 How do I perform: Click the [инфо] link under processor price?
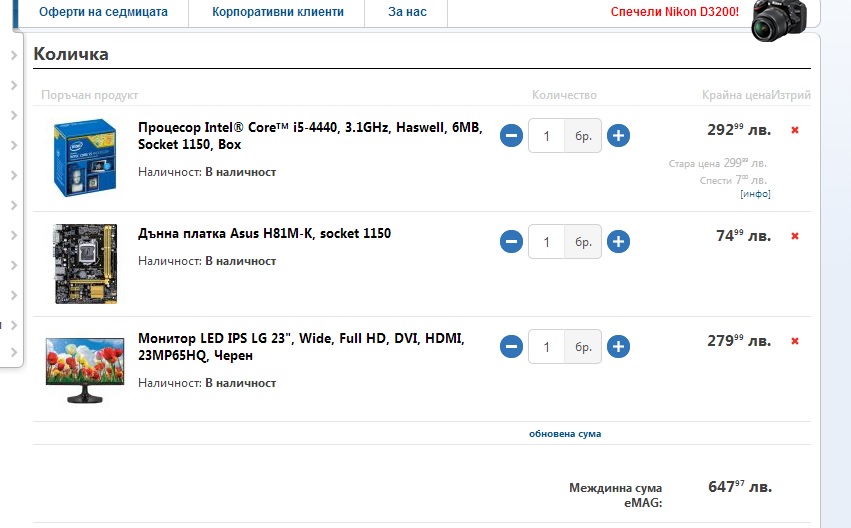pyautogui.click(x=755, y=194)
